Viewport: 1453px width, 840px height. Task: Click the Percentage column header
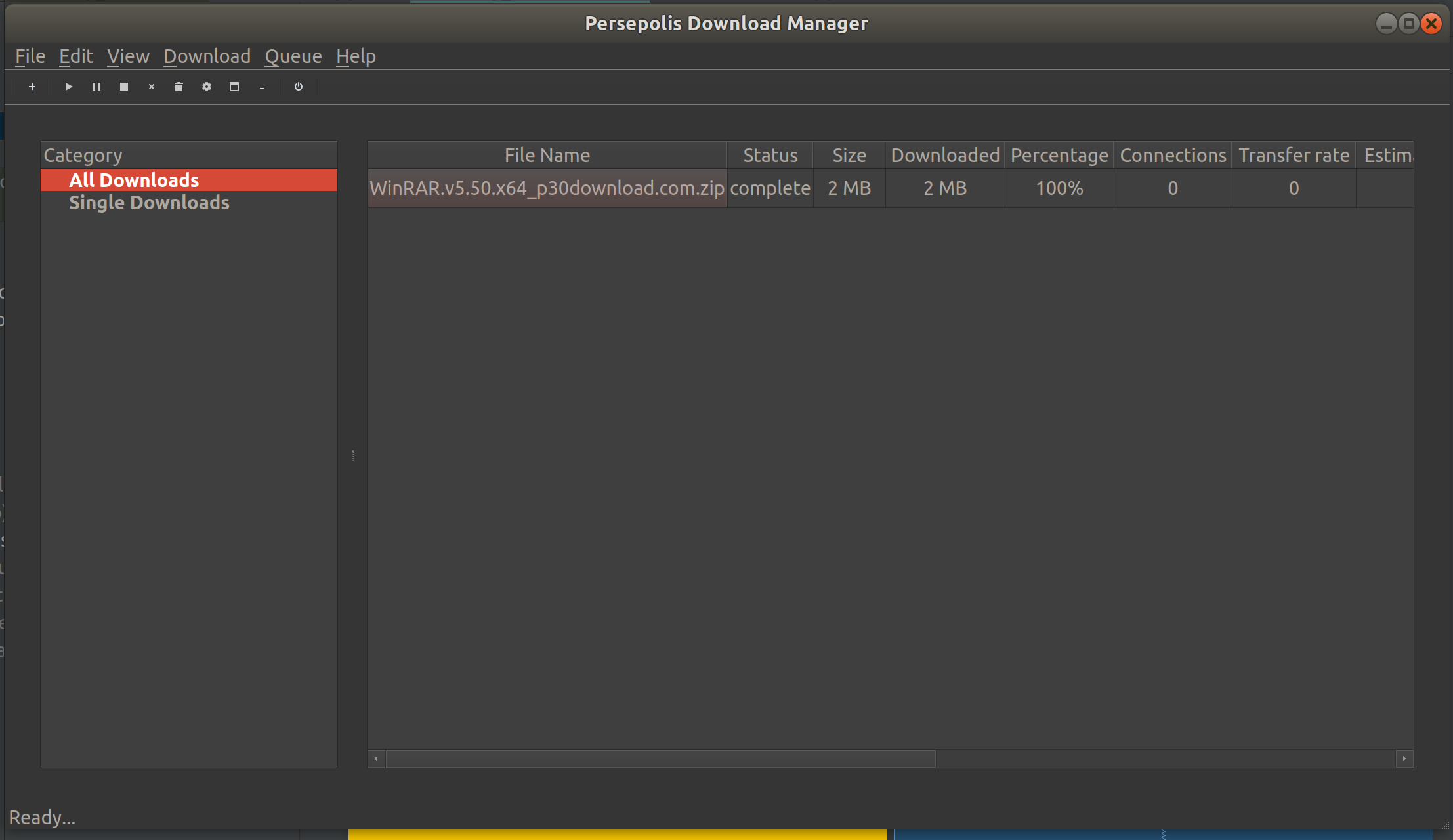click(x=1059, y=156)
